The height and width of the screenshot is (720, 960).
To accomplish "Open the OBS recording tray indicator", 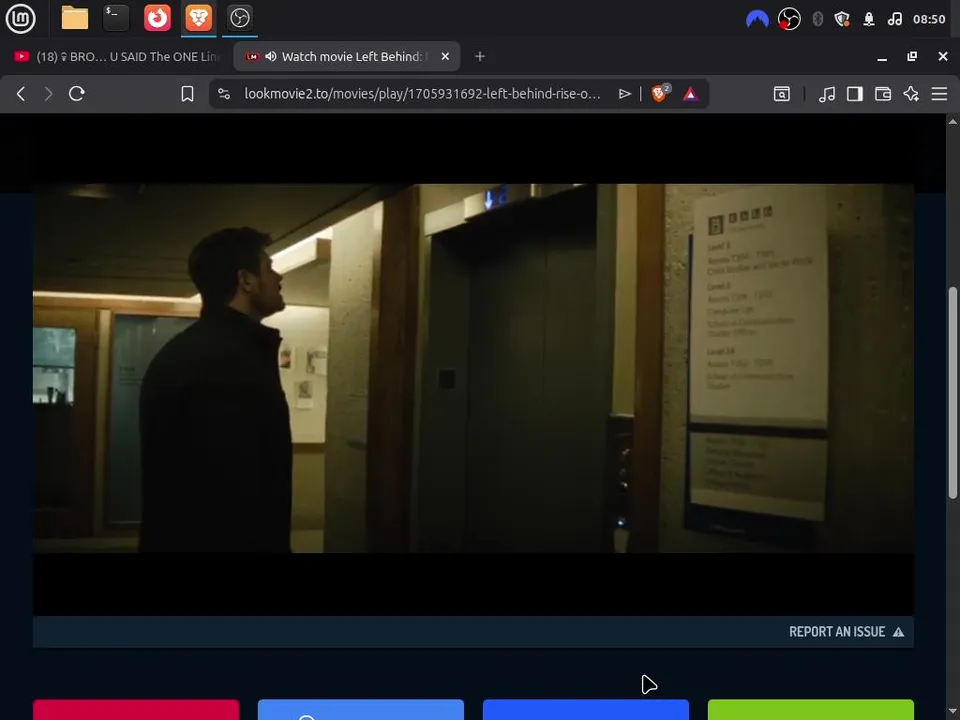I will (x=789, y=19).
